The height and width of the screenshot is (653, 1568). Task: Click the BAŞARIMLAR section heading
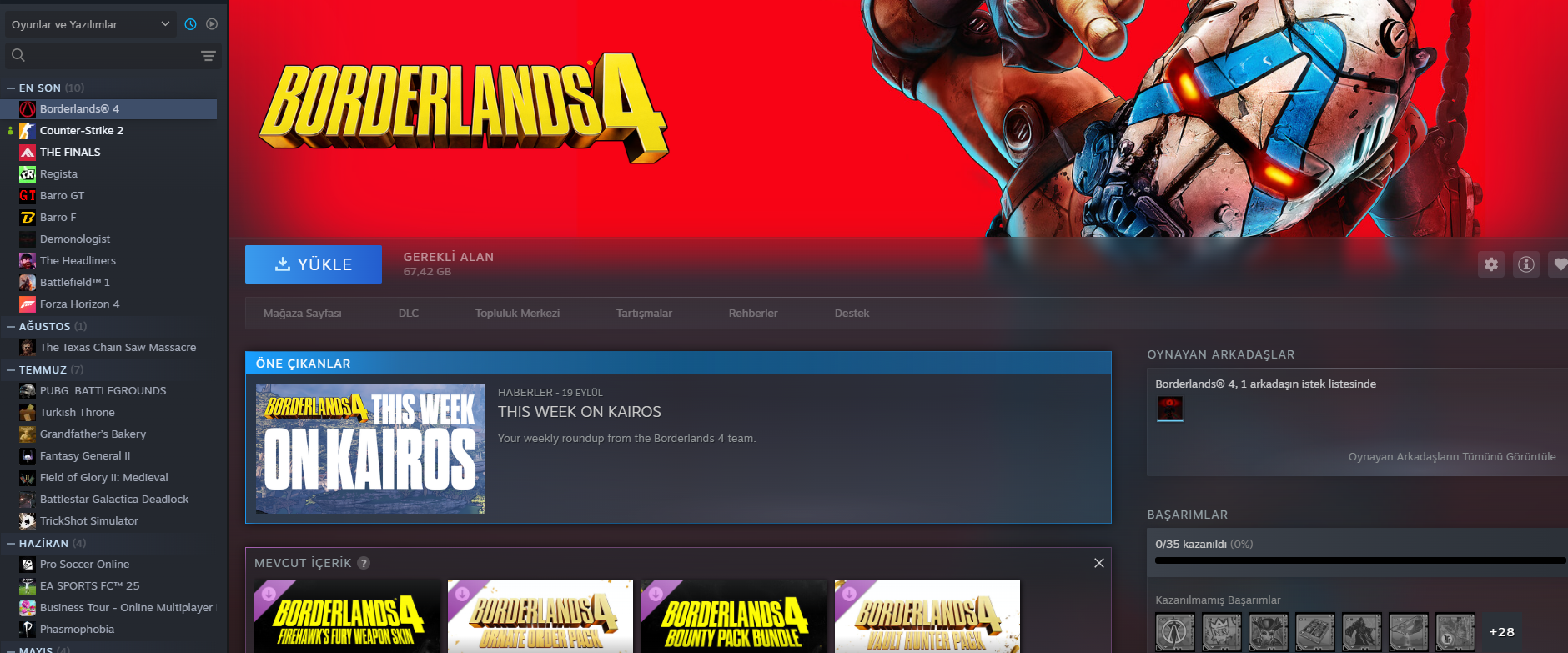[1187, 515]
